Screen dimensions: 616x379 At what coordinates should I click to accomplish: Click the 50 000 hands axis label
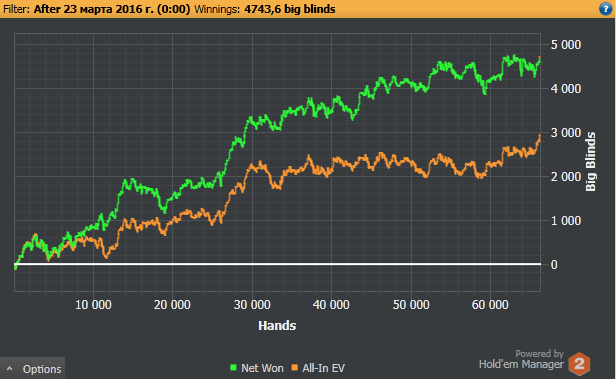(411, 305)
